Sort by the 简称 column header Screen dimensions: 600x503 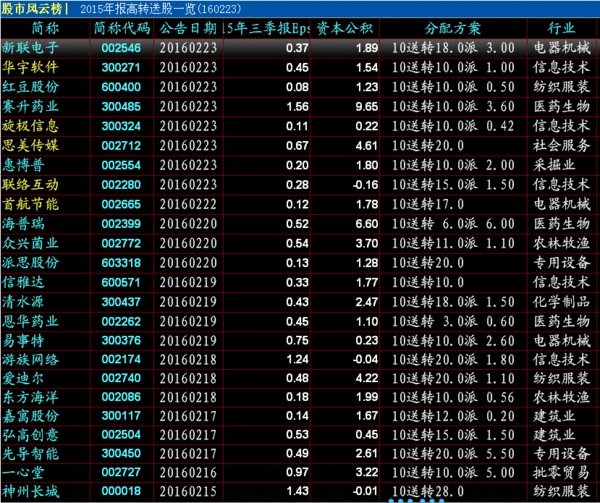(45, 28)
